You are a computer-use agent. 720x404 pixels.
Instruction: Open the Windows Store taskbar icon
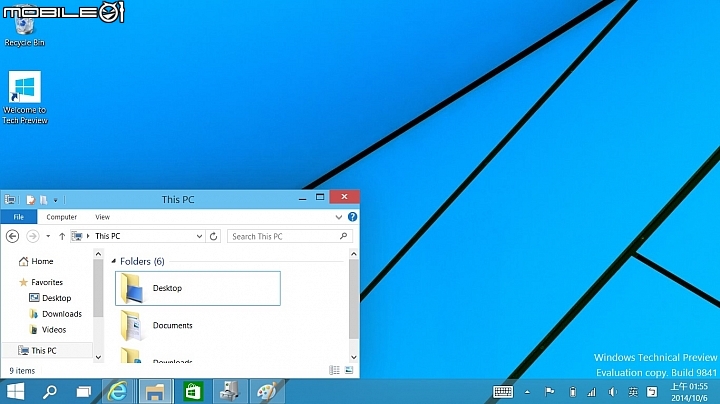[x=193, y=392]
